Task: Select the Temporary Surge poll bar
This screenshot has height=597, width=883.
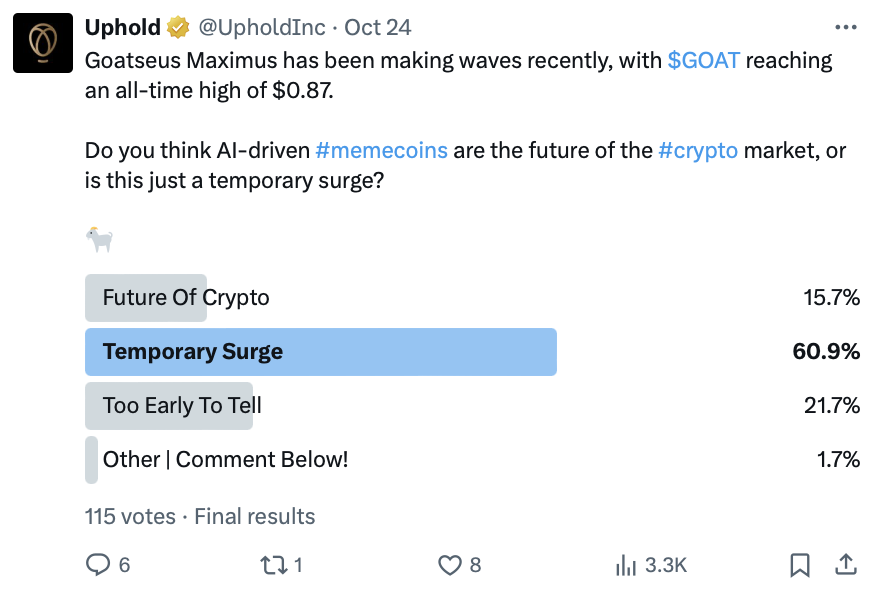Action: pyautogui.click(x=472, y=352)
